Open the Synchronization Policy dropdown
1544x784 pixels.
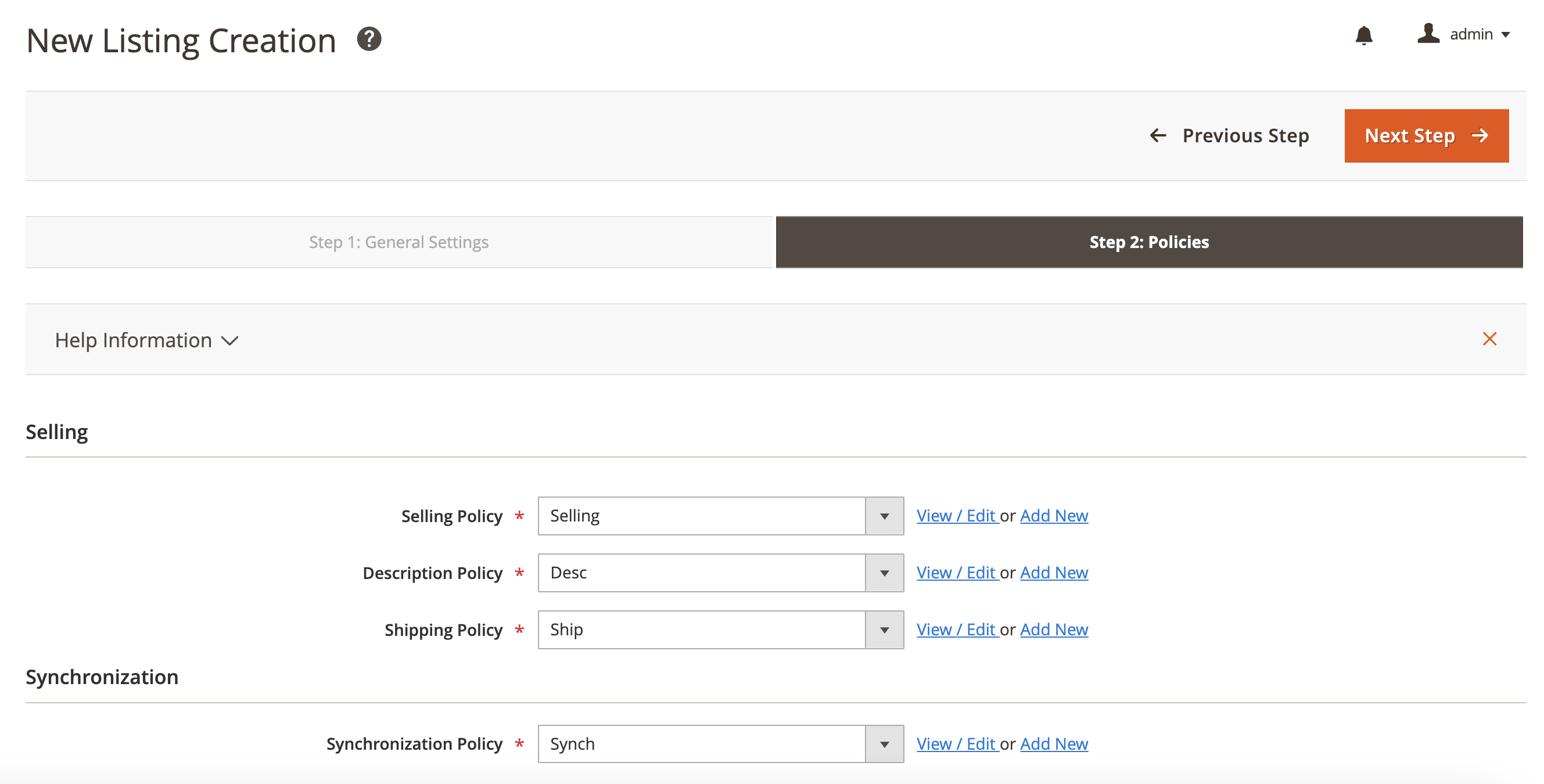(720, 745)
